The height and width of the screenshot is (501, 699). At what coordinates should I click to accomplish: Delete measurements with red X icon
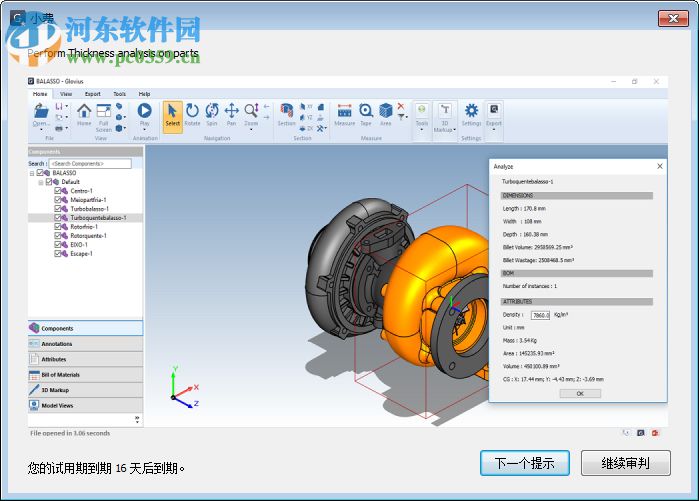pos(401,106)
